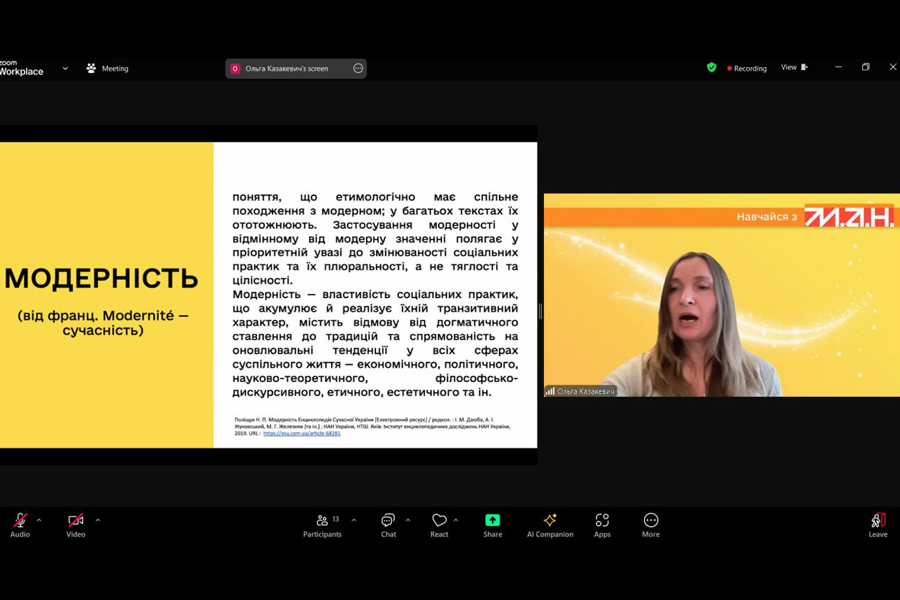Expand the arrow beside Participants
This screenshot has height=600, width=900.
(x=354, y=520)
